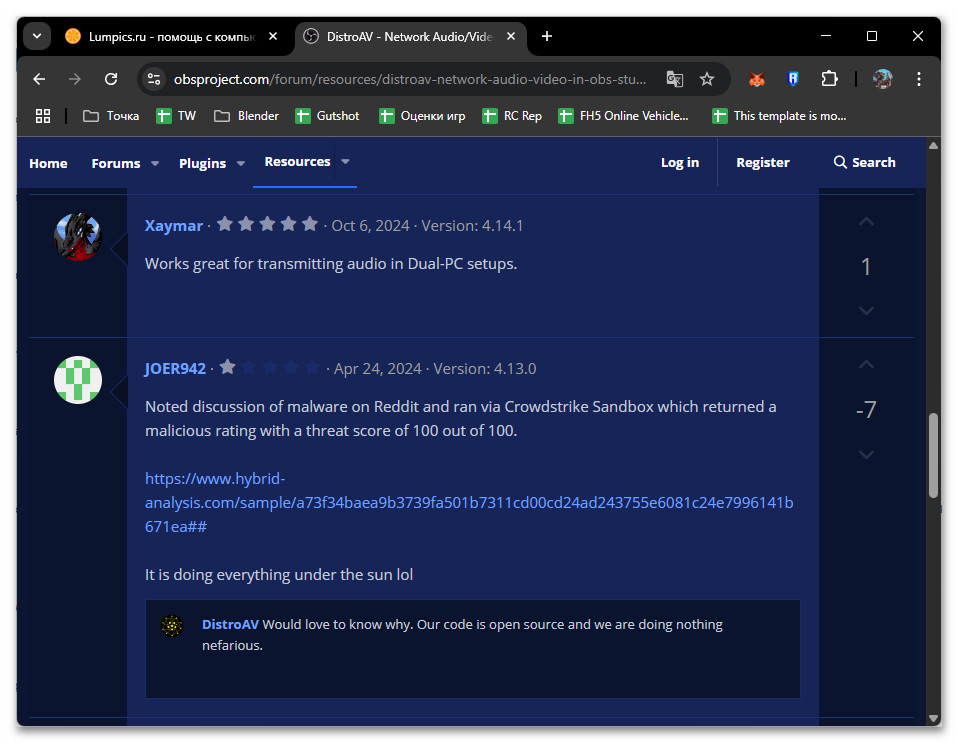Click the site information icon by the URL
The height and width of the screenshot is (743, 958).
[x=153, y=79]
